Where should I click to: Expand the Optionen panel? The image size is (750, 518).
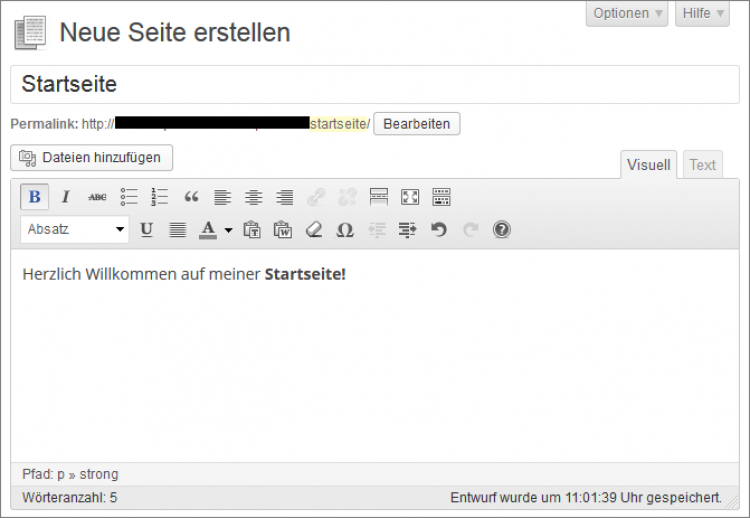coord(627,13)
